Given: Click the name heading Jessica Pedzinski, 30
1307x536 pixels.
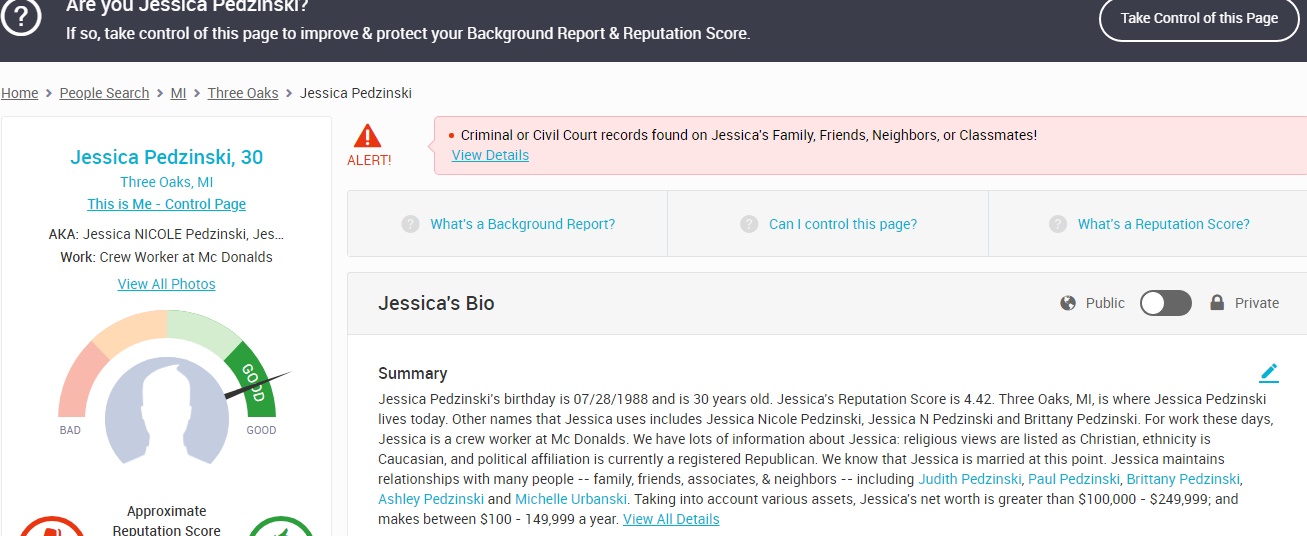Looking at the screenshot, I should coord(167,157).
